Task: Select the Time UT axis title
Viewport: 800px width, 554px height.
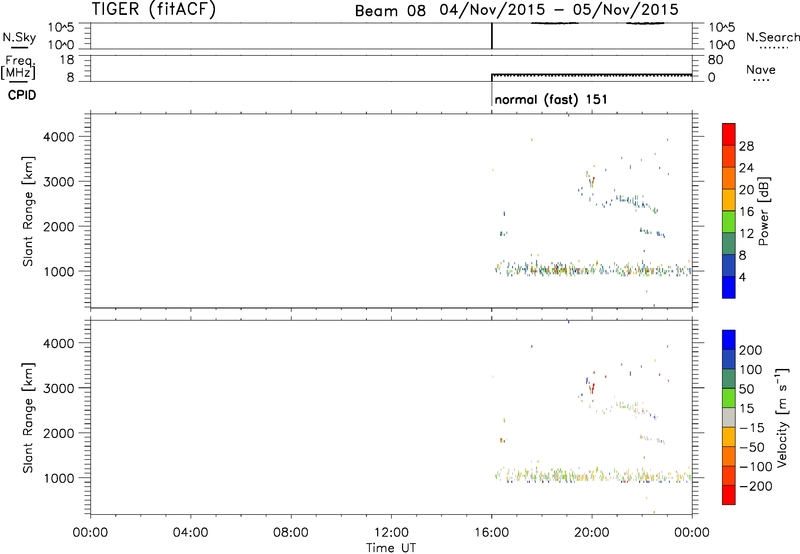Action: coord(391,547)
